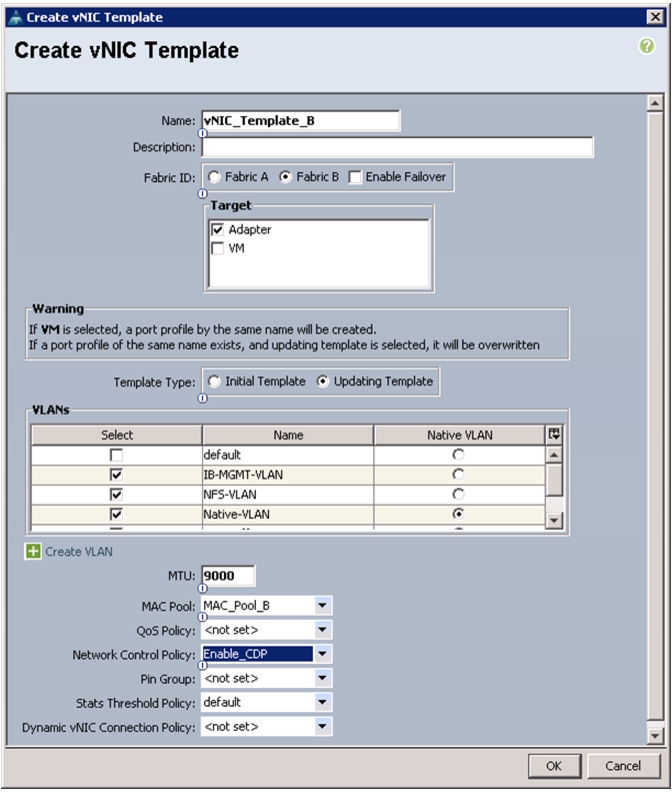
Task: Enable the Failover checkbox
Action: tap(355, 177)
